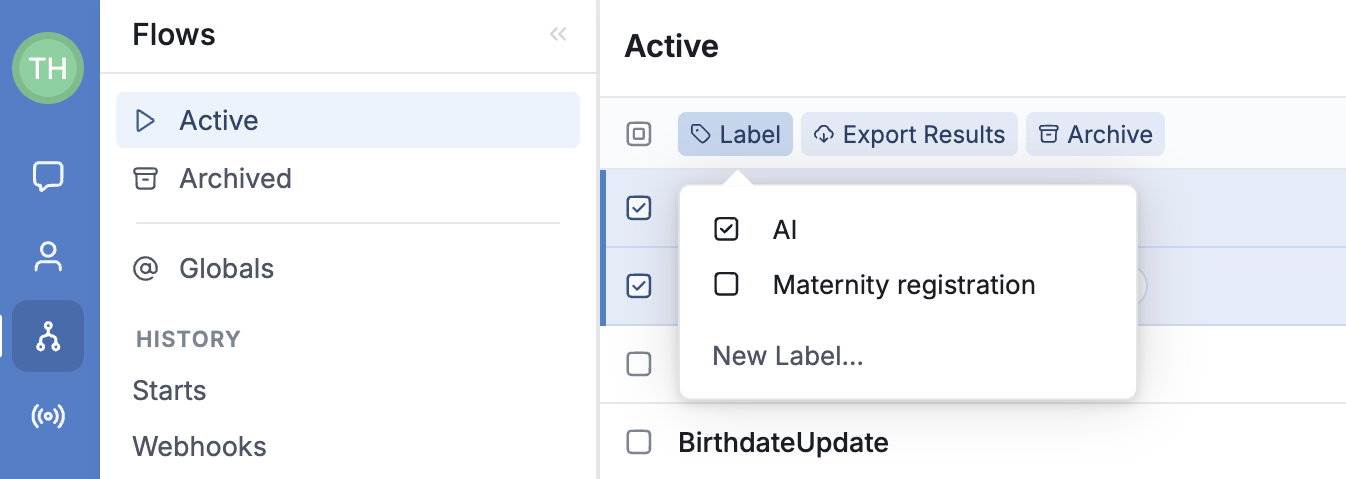Open the TH user avatar menu
The width and height of the screenshot is (1346, 479).
[x=48, y=68]
